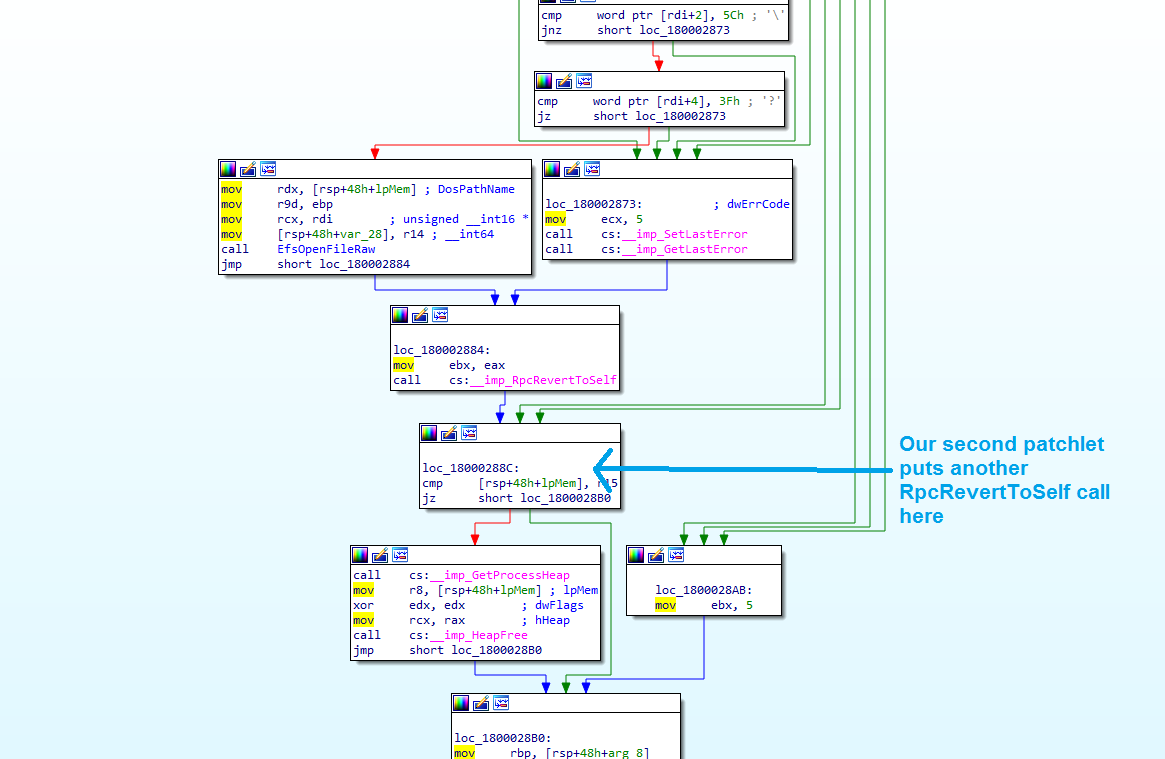Select 'mov rbp, [rsp+48h+arg_8]' line
Screen dimensions: 1165x759
[x=551, y=752]
